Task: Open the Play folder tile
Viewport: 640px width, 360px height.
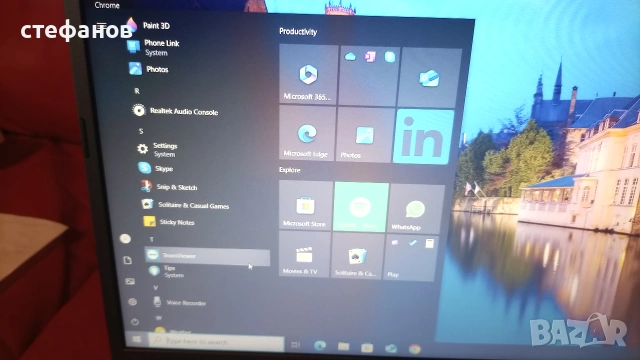Action: [x=410, y=258]
